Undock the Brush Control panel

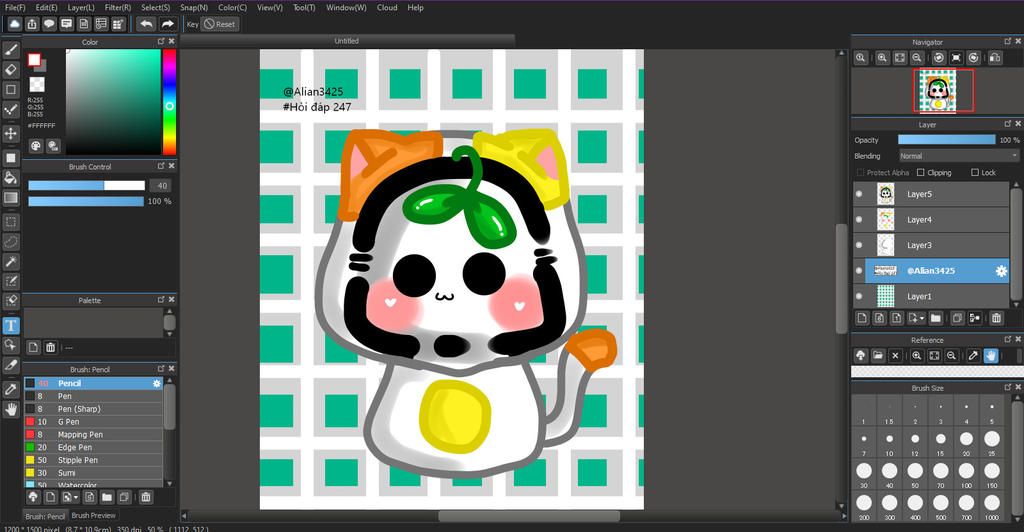[161, 166]
